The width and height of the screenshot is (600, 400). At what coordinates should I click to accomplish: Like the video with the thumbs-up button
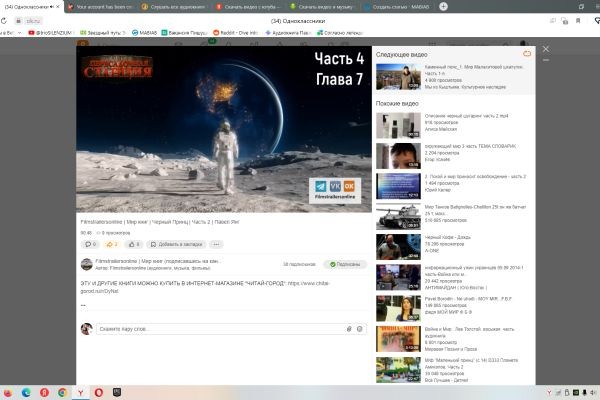(134, 244)
